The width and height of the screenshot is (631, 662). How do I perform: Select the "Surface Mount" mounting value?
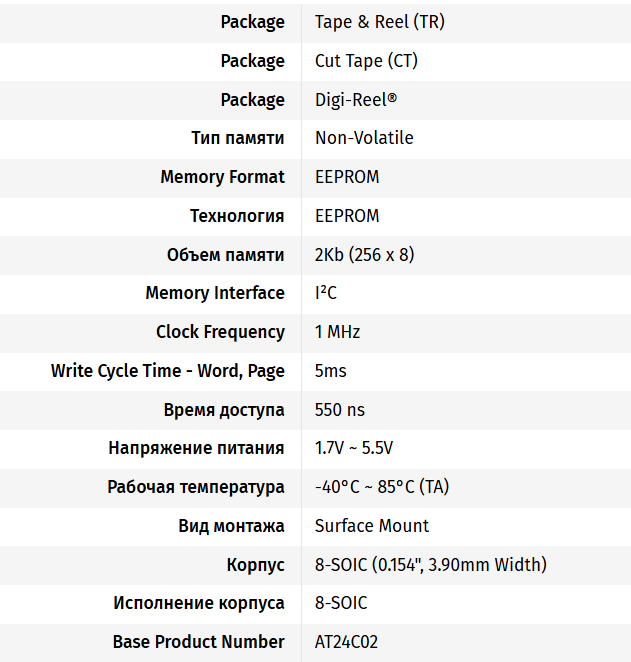372,526
